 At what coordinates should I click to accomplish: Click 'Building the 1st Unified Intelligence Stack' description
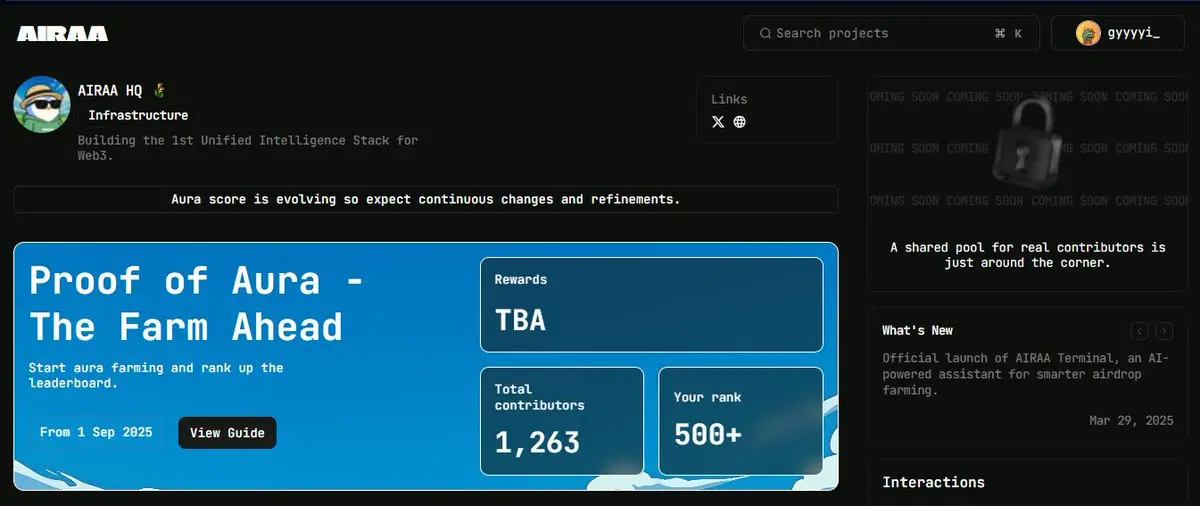pos(248,148)
